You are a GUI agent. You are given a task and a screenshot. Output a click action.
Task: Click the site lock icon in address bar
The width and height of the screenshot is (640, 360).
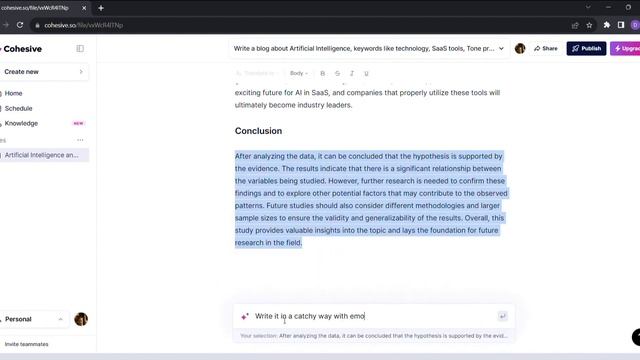pos(37,25)
